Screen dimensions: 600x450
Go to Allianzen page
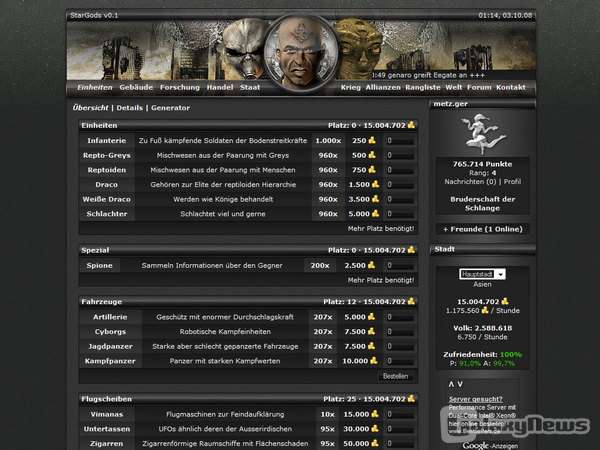(x=383, y=87)
